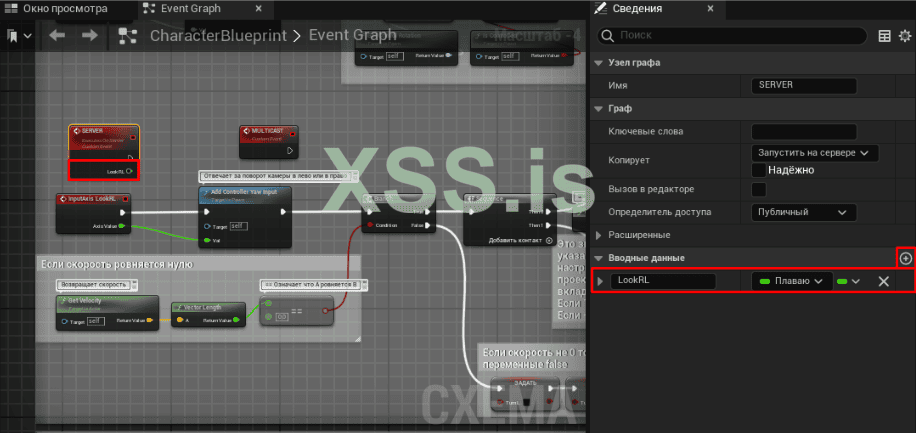The image size is (916, 433).
Task: Toggle the TurnL checkbox on ЗАДАТЬ node
Action: (526, 402)
